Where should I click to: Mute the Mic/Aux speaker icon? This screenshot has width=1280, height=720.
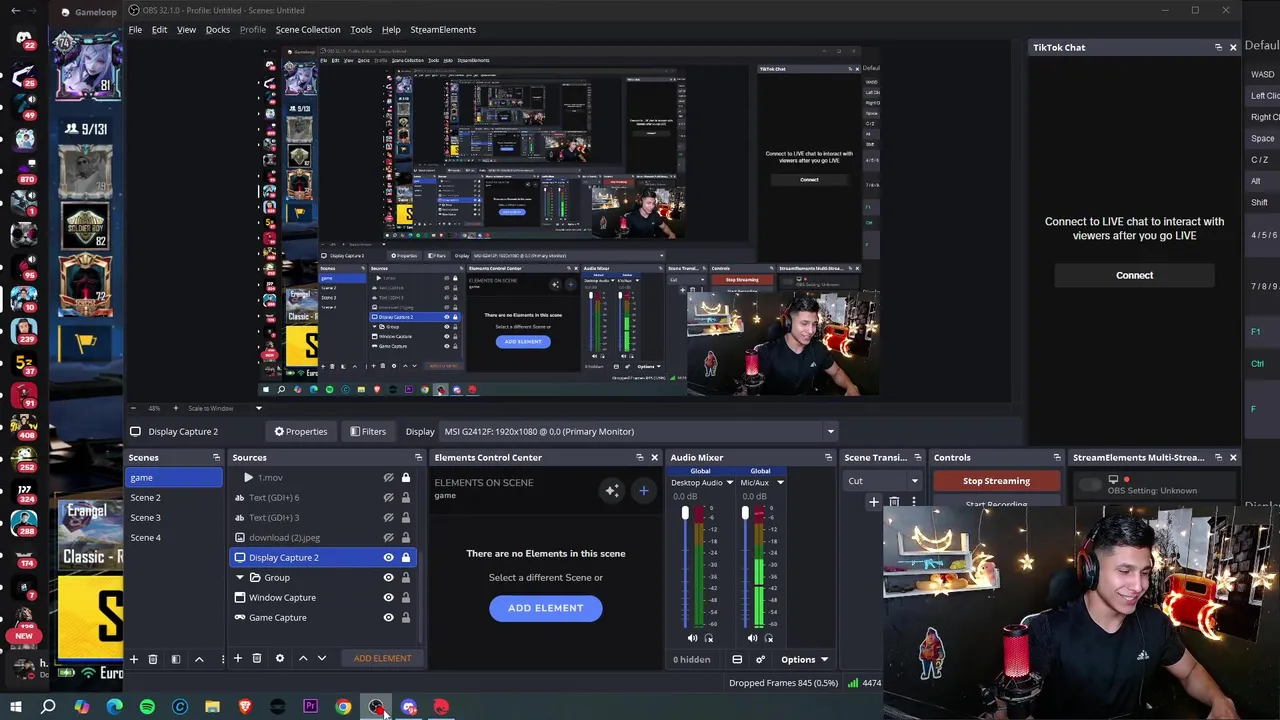(752, 638)
